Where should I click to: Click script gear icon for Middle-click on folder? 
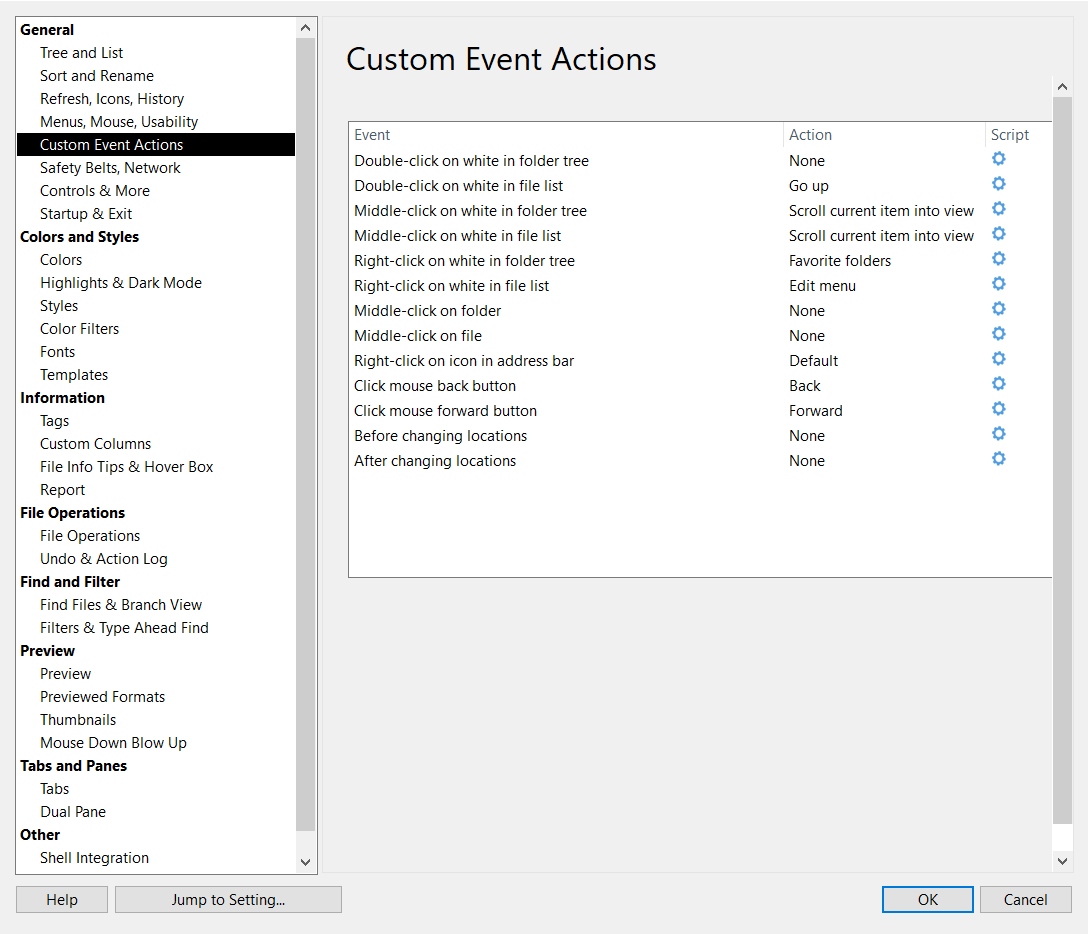tap(998, 310)
